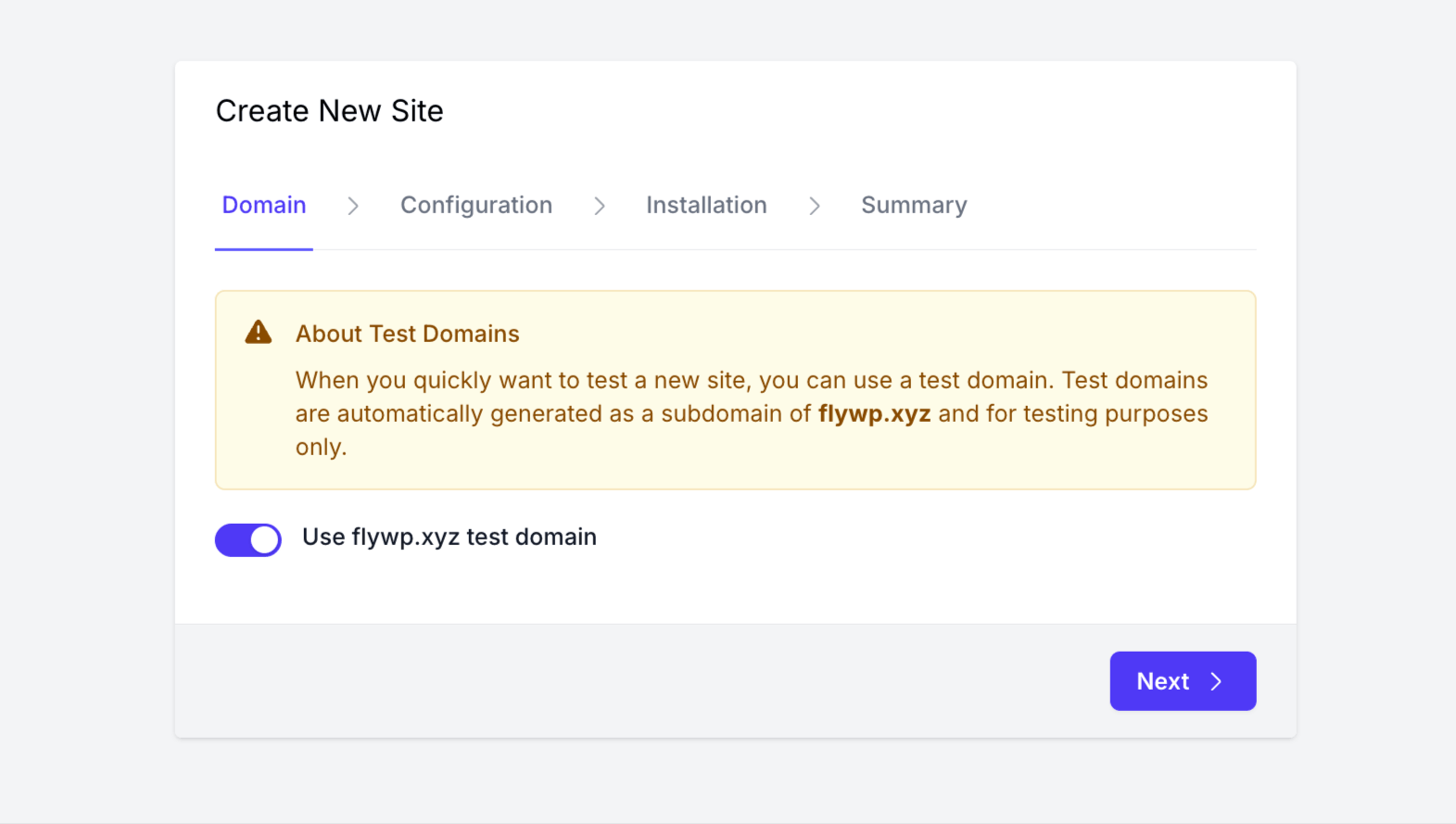Click the chevron between Domain and Configuration
Image resolution: width=1456 pixels, height=824 pixels.
(353, 206)
